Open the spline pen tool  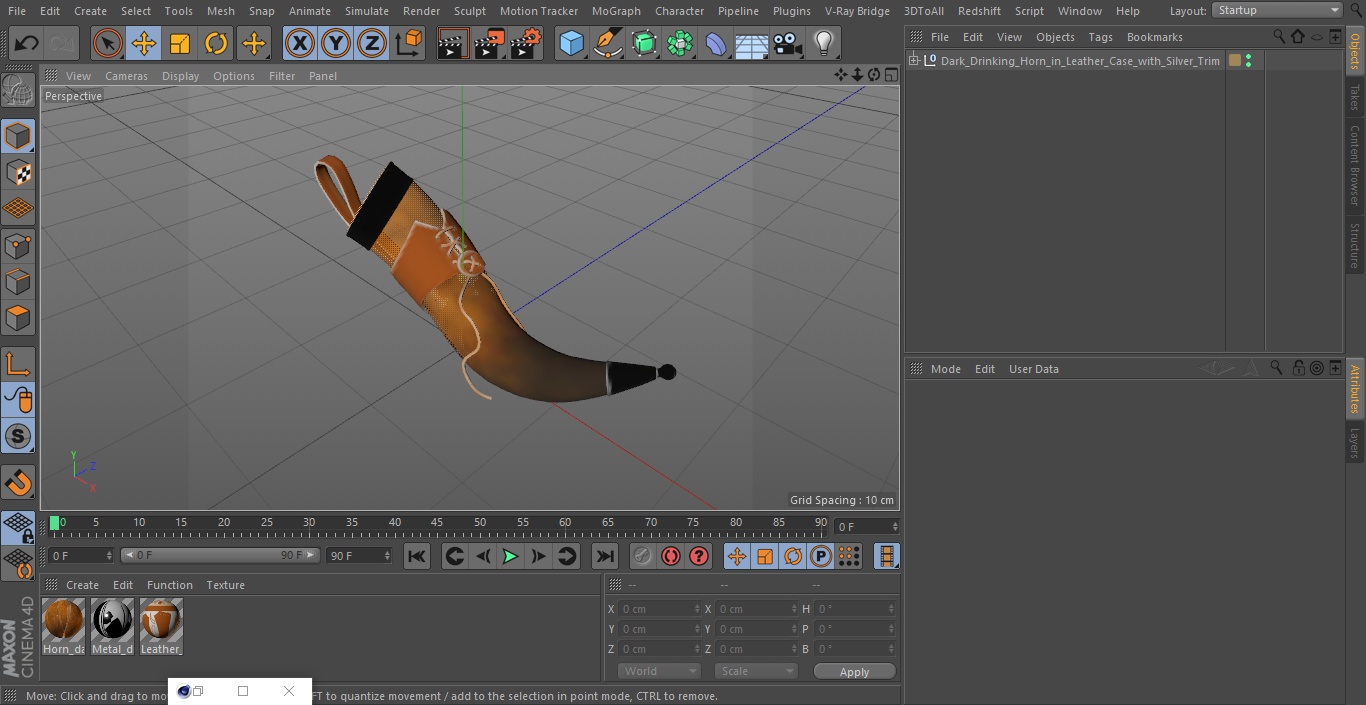coord(607,43)
